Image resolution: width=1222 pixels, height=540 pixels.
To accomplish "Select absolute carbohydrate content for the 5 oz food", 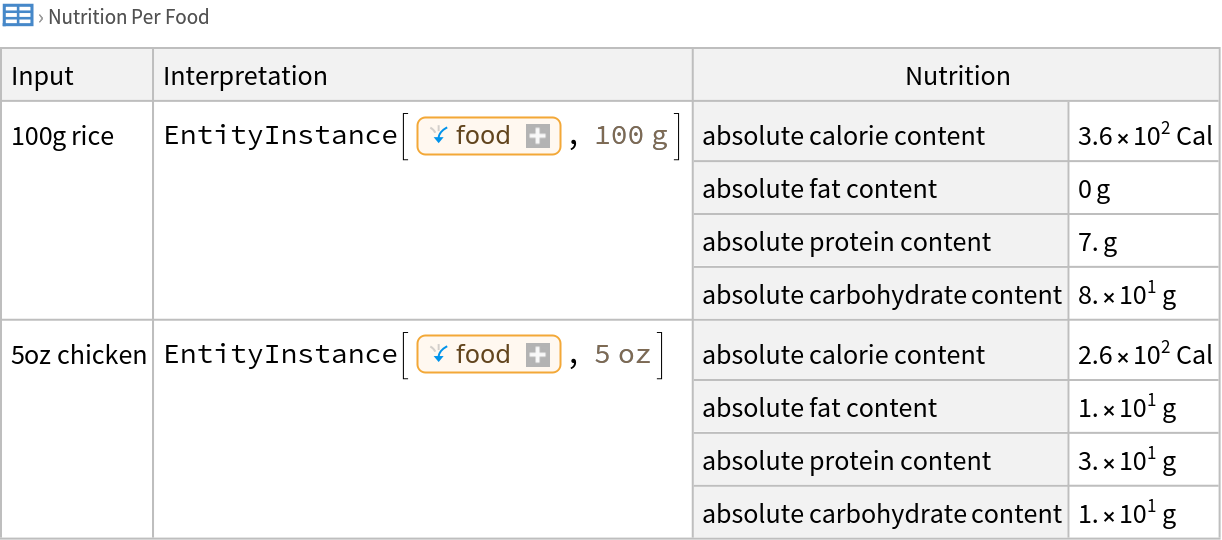I will (881, 514).
